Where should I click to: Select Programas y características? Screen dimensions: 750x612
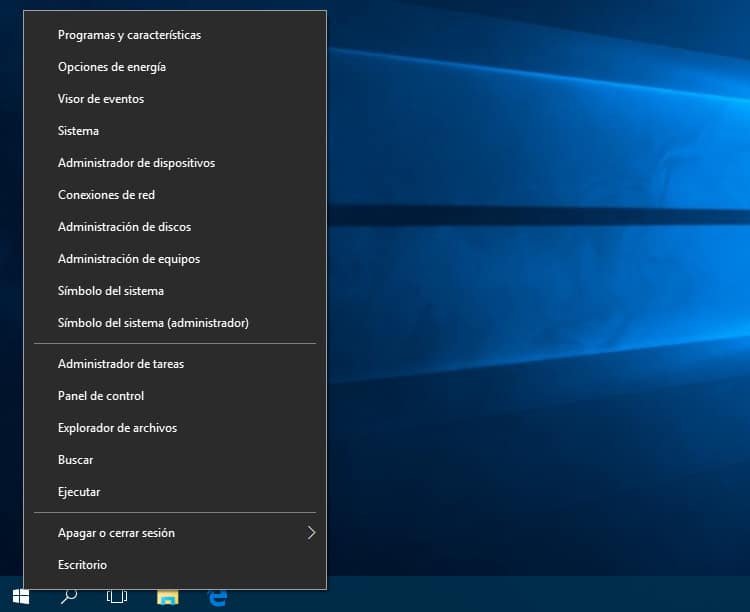(x=175, y=35)
